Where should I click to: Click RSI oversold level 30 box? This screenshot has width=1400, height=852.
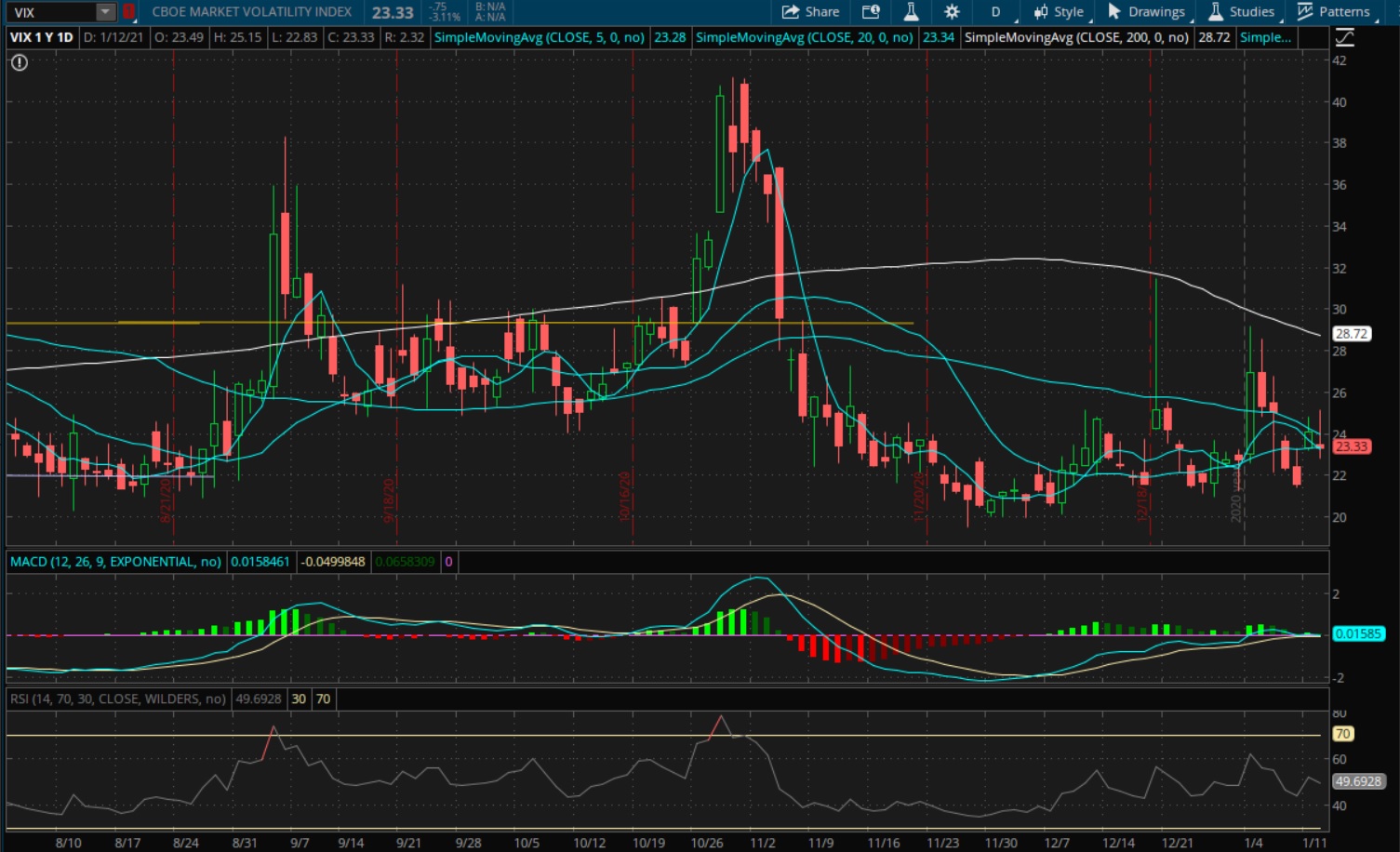299,699
